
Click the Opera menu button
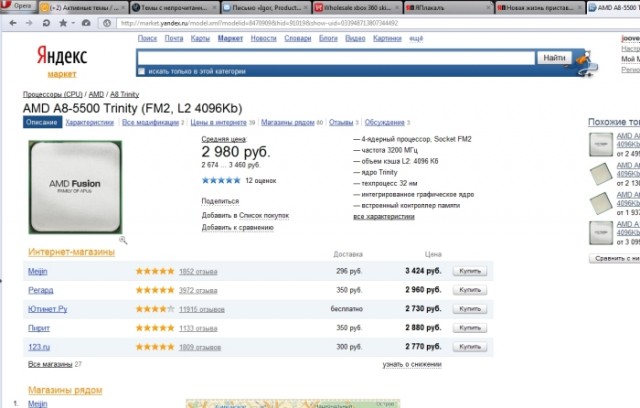coord(17,6)
